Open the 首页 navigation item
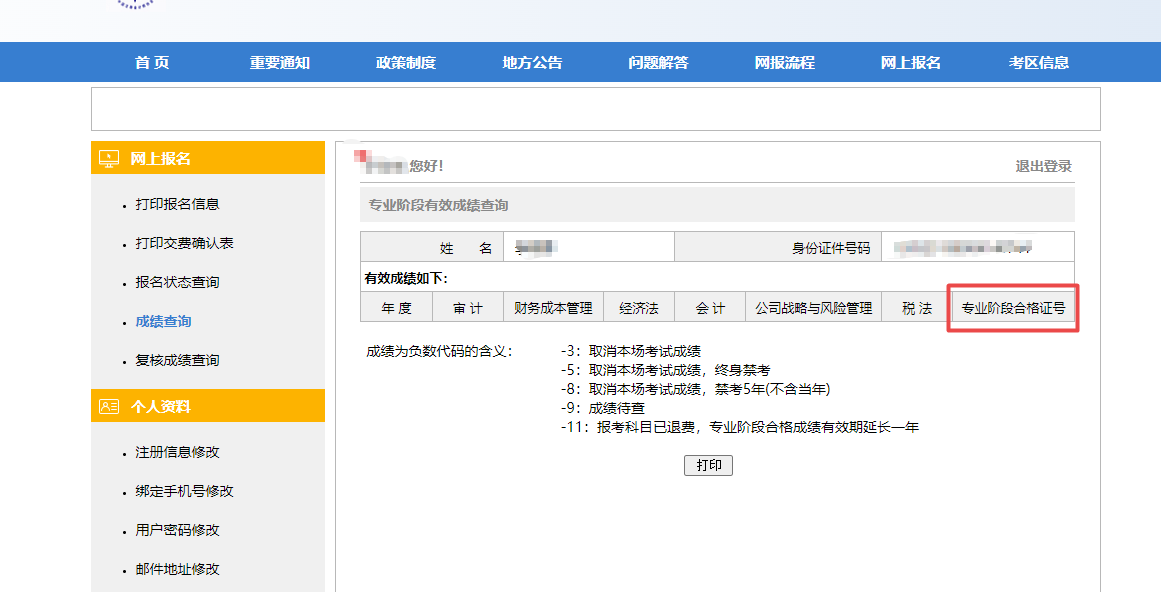This screenshot has width=1161, height=592. coord(151,61)
